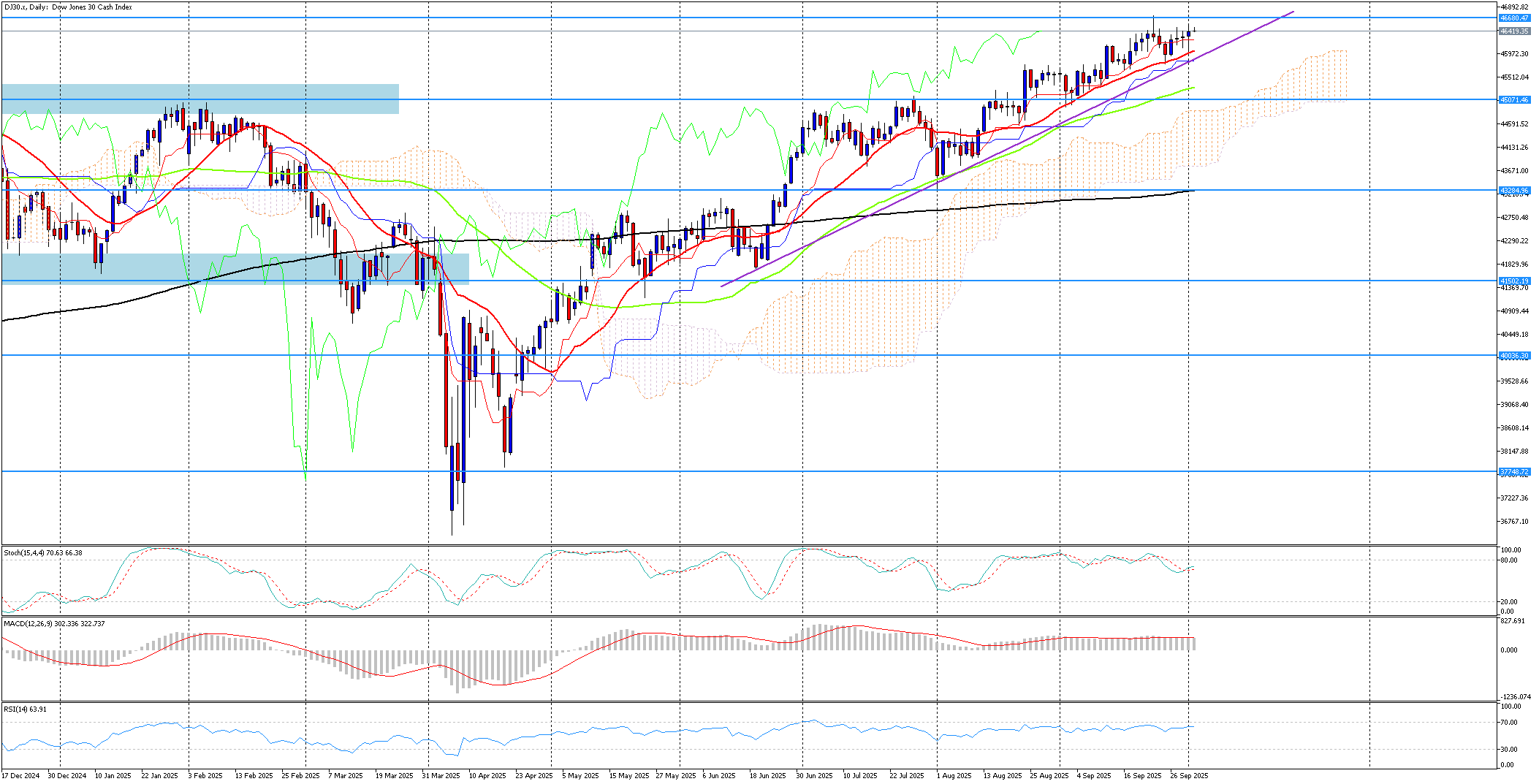Screen dimensions: 1539x784
Task: Click the '13 Aug 2025' date label
Action: click(x=1003, y=776)
